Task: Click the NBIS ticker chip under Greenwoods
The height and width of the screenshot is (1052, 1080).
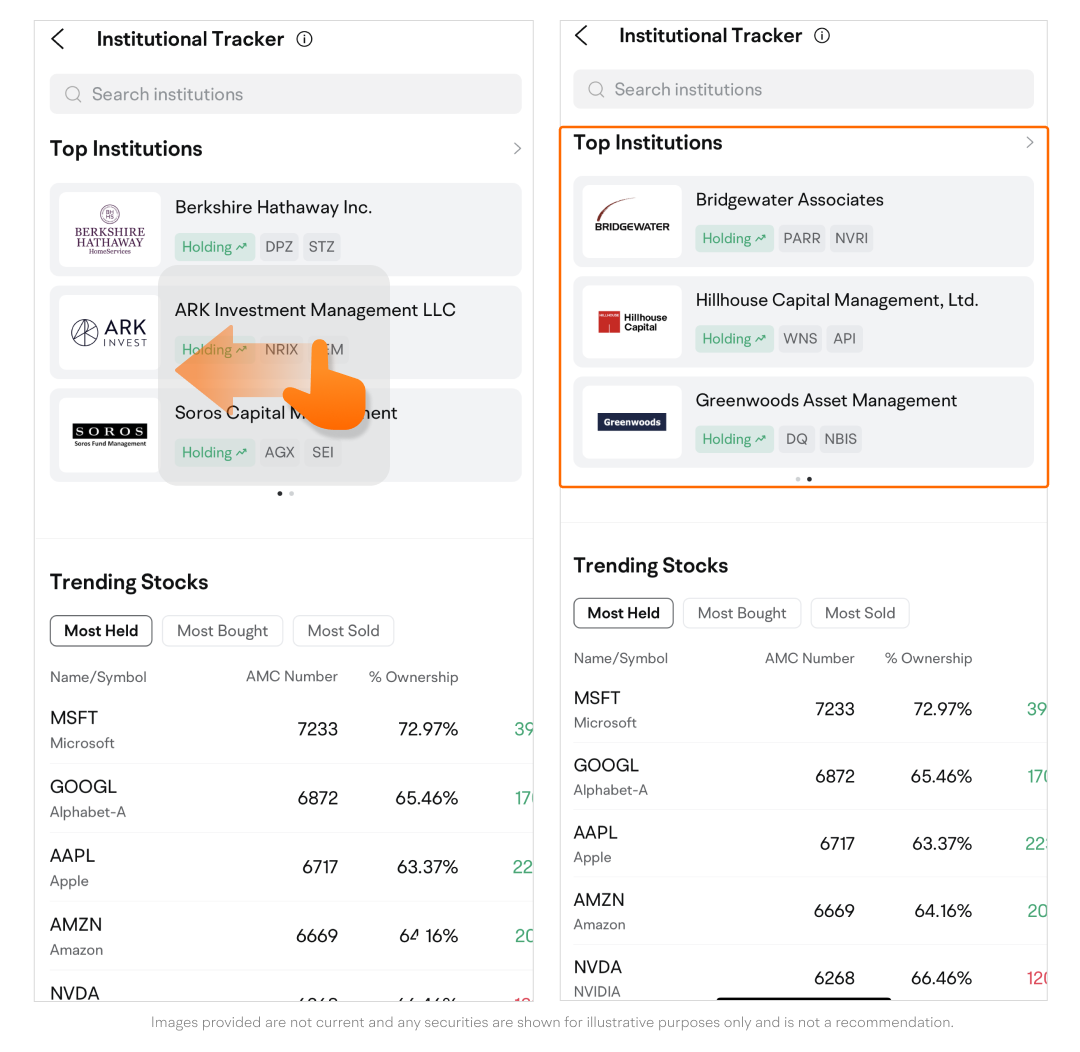Action: click(841, 439)
